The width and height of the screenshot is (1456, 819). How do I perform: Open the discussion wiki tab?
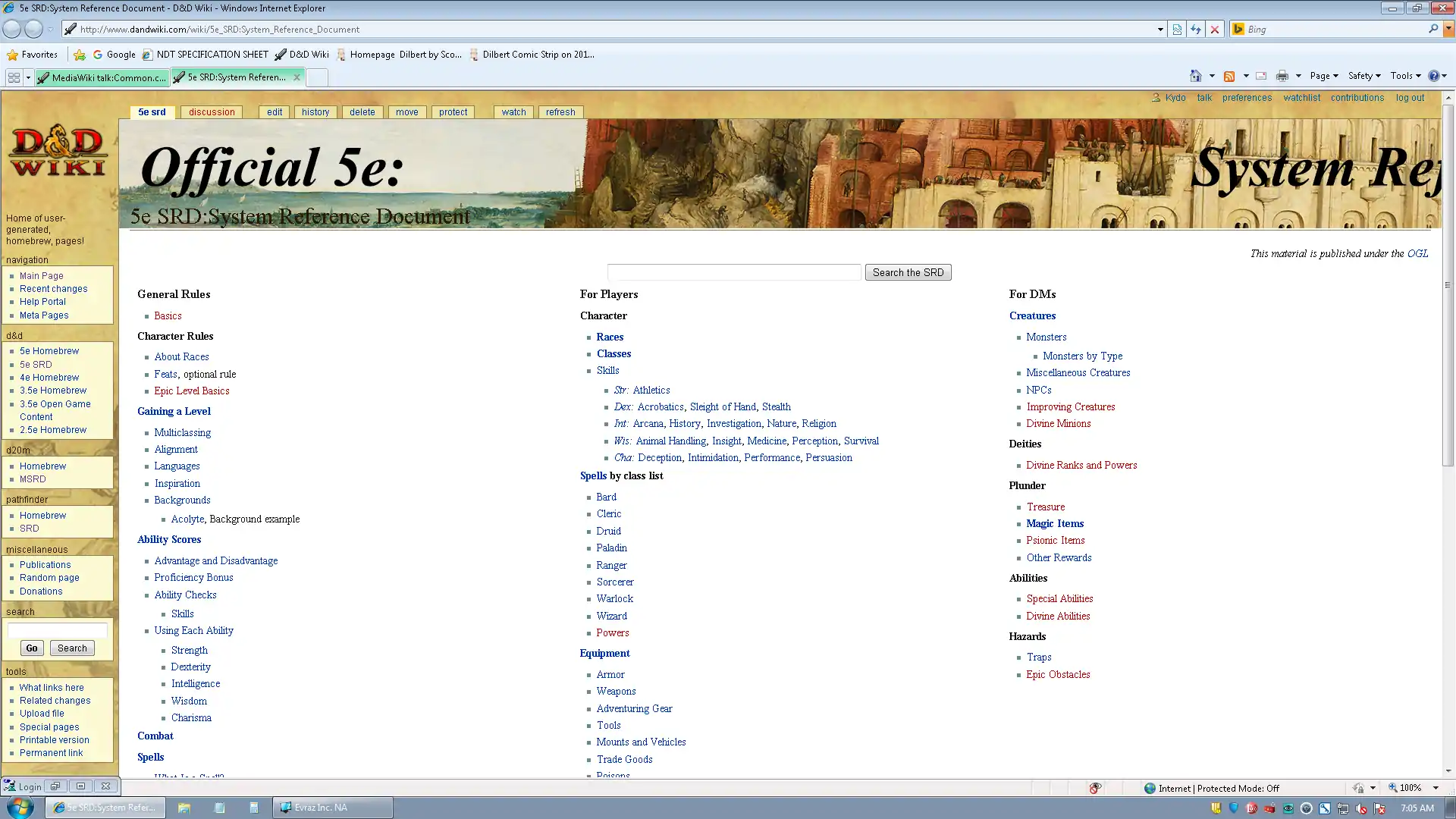coord(212,112)
